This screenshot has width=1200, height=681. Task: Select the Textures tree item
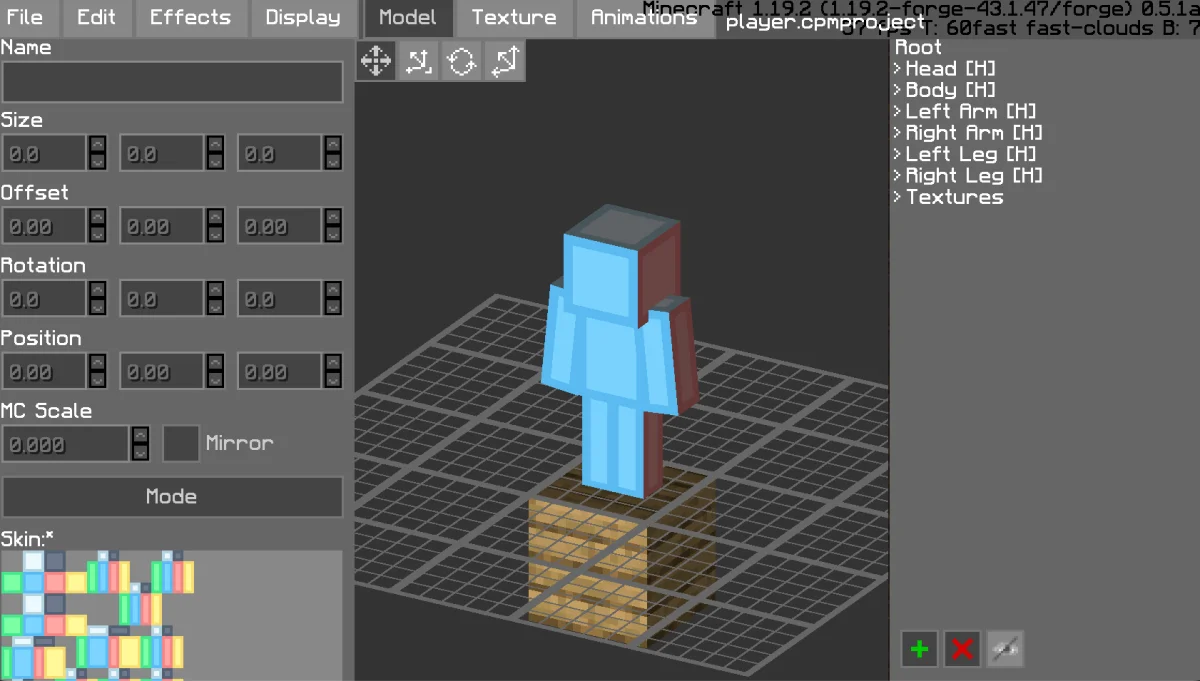(954, 197)
